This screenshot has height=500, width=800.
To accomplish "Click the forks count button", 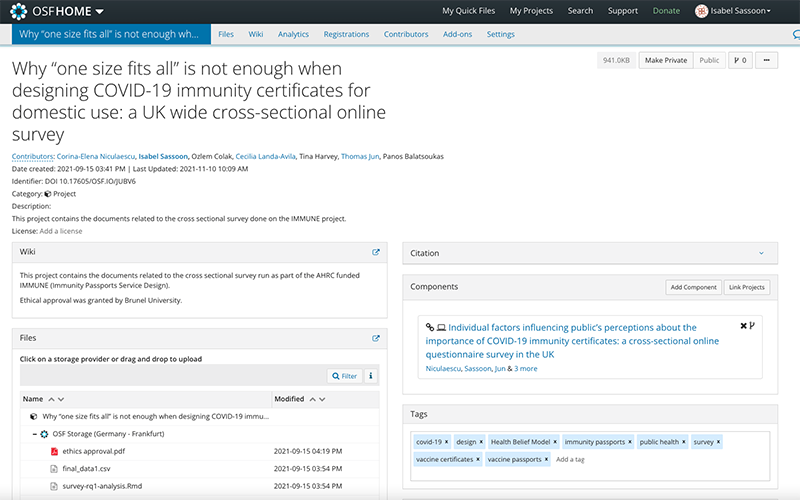I will coord(740,60).
